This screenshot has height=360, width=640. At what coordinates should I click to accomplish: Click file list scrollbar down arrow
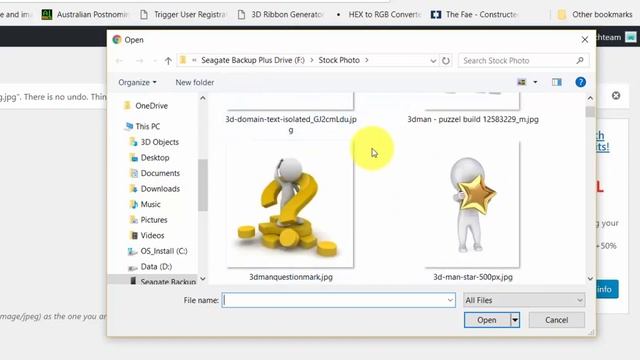(590, 278)
